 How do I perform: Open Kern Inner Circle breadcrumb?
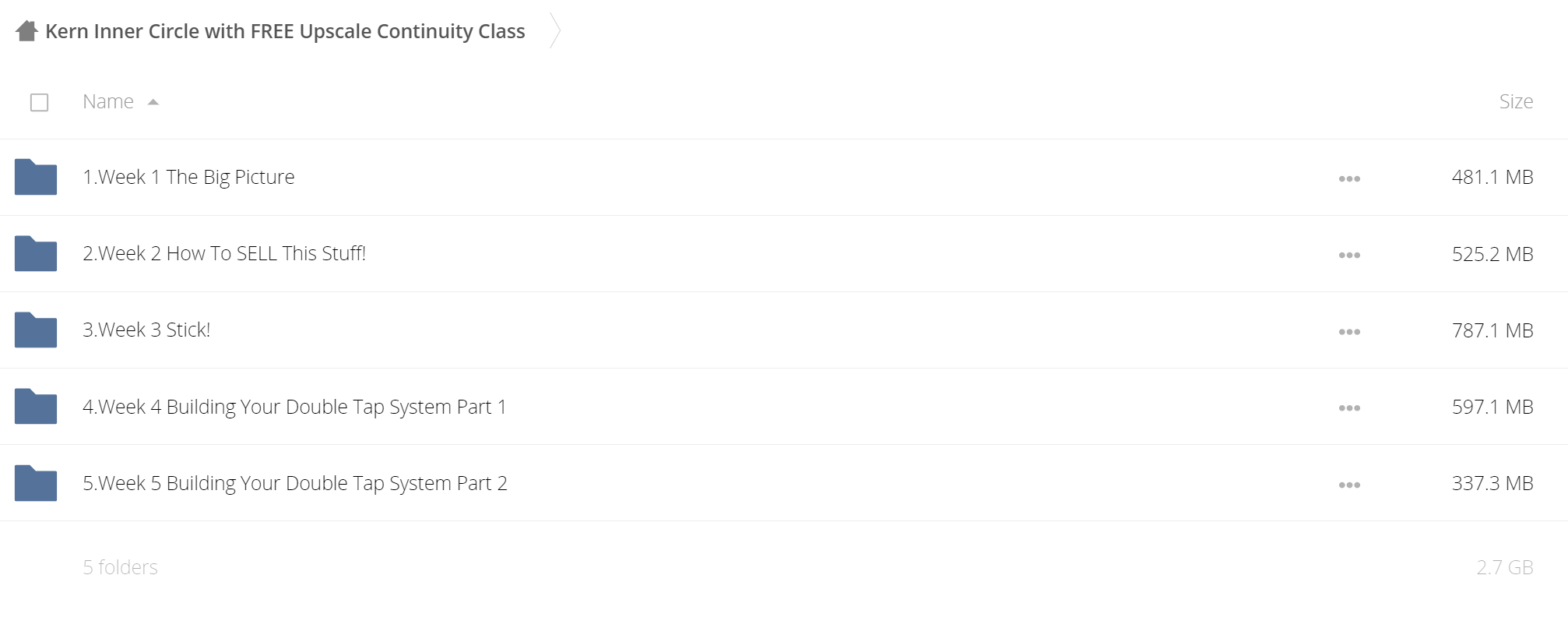point(285,31)
